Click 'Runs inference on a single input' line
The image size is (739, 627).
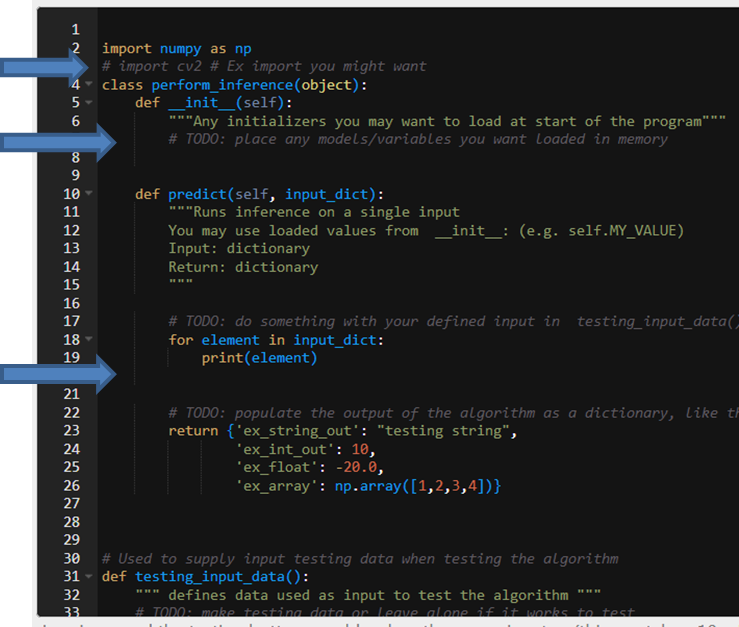[314, 212]
